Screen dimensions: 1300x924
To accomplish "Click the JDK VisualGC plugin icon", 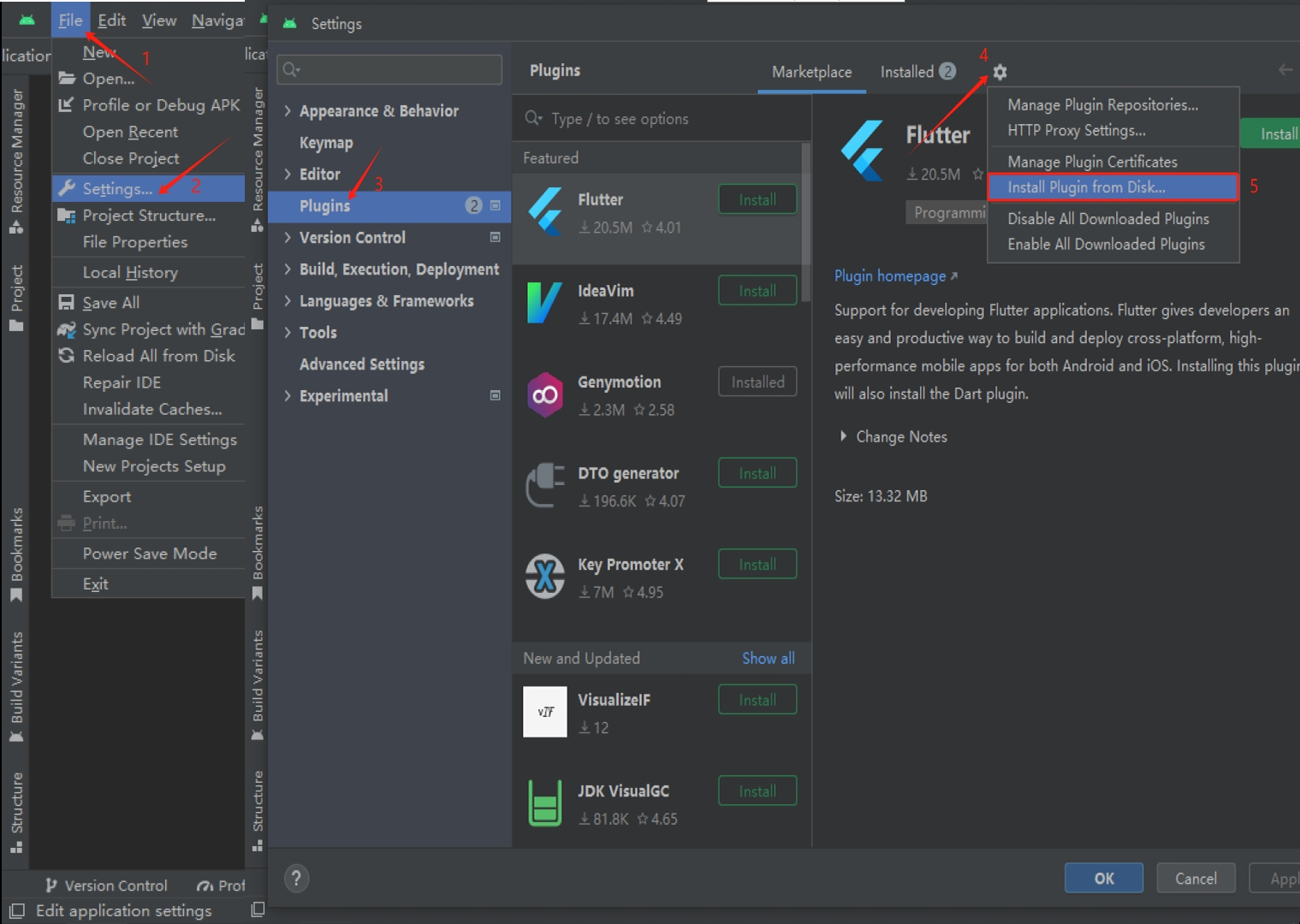I will point(545,803).
